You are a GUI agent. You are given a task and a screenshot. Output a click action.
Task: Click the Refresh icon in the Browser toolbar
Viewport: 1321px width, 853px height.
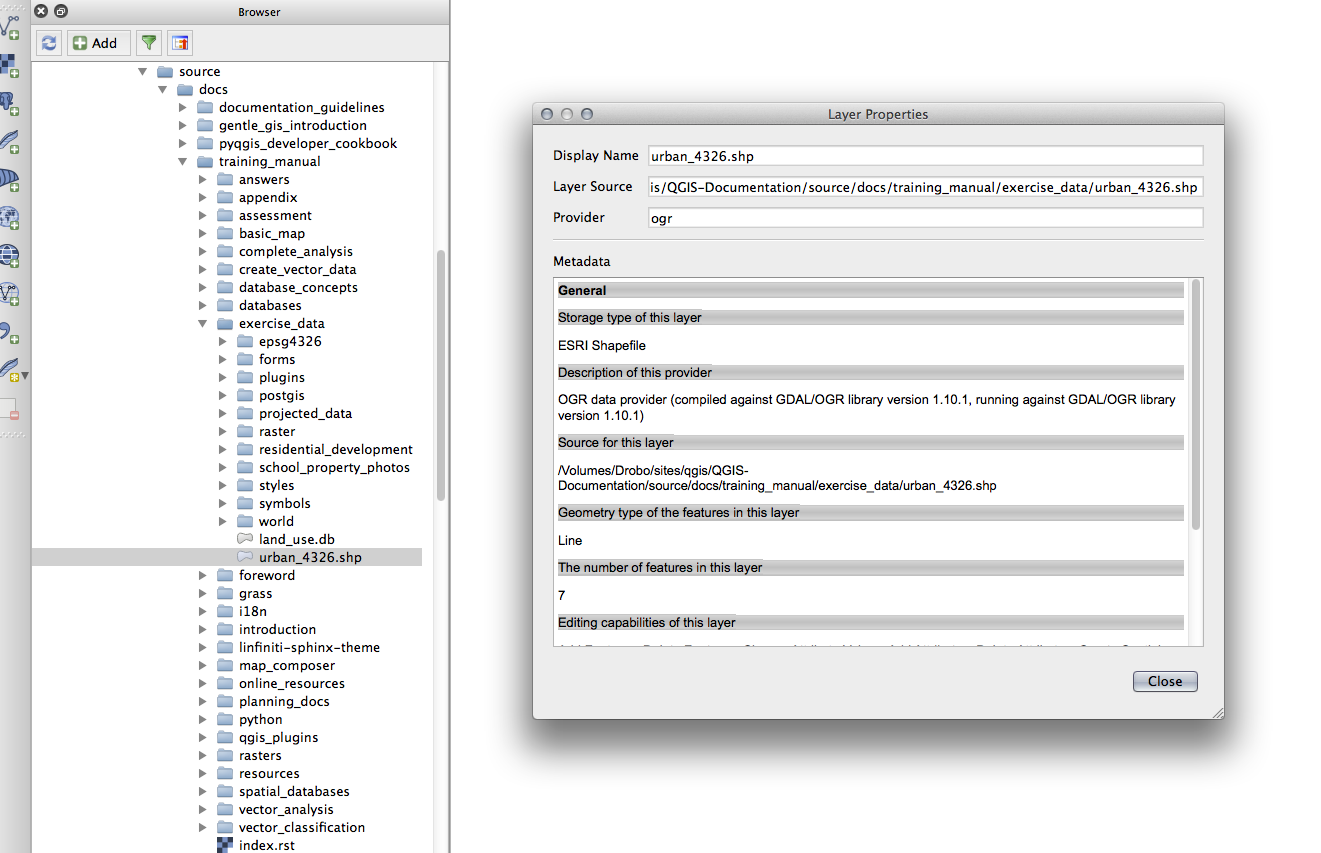coord(48,42)
